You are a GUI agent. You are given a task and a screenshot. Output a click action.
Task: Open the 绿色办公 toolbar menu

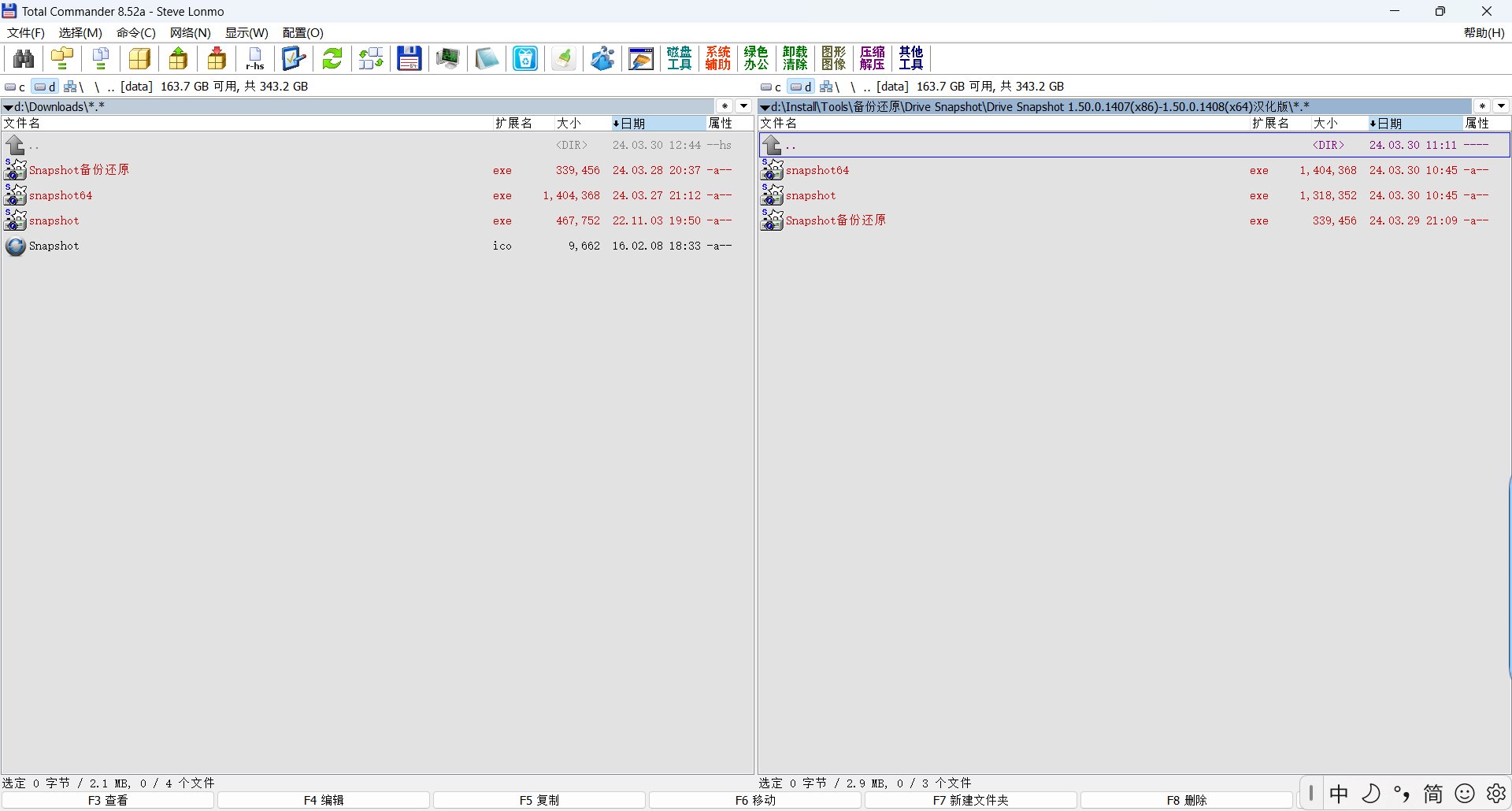[757, 59]
